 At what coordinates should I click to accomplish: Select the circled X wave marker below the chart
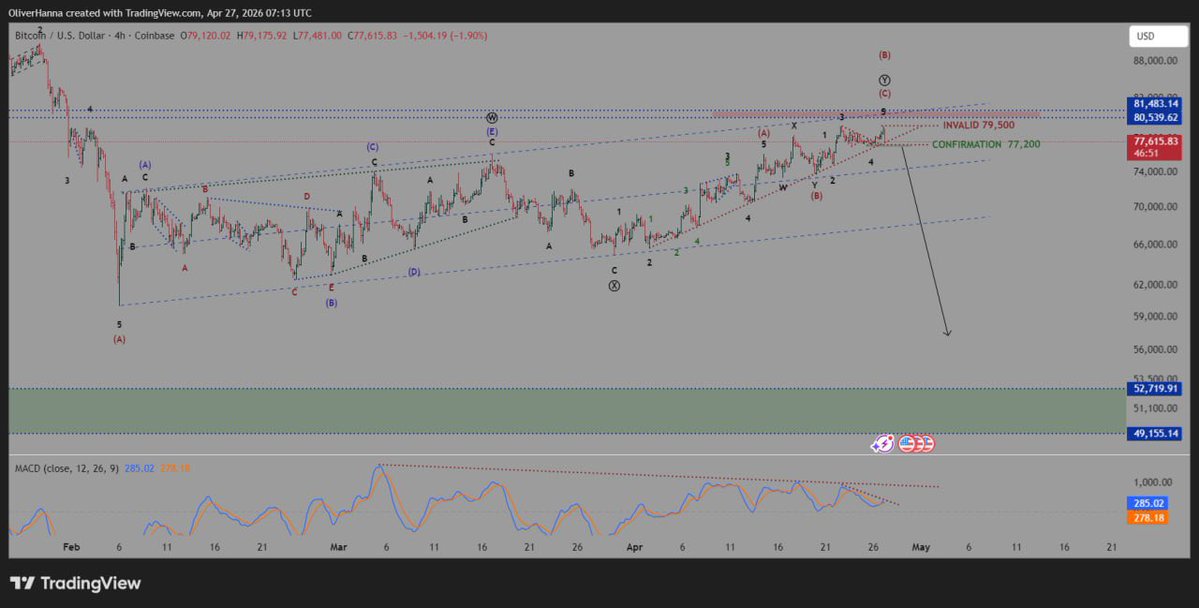[x=614, y=285]
